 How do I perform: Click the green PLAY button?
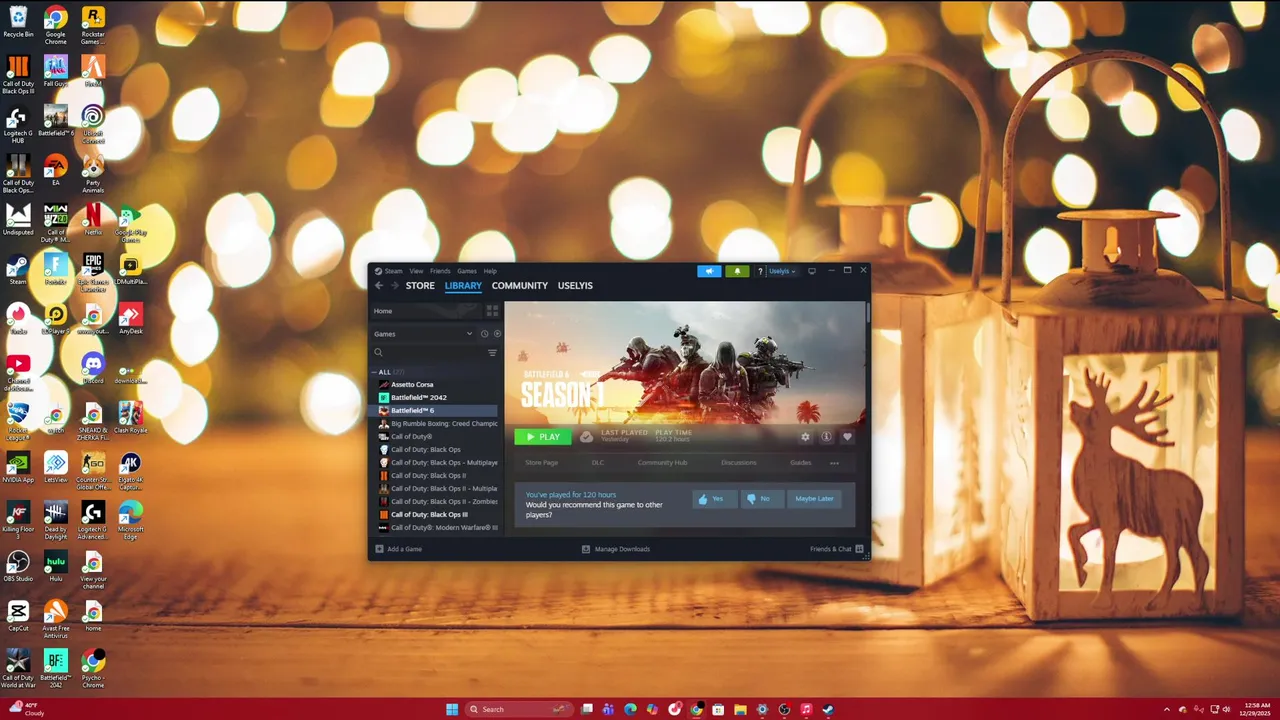pos(543,437)
